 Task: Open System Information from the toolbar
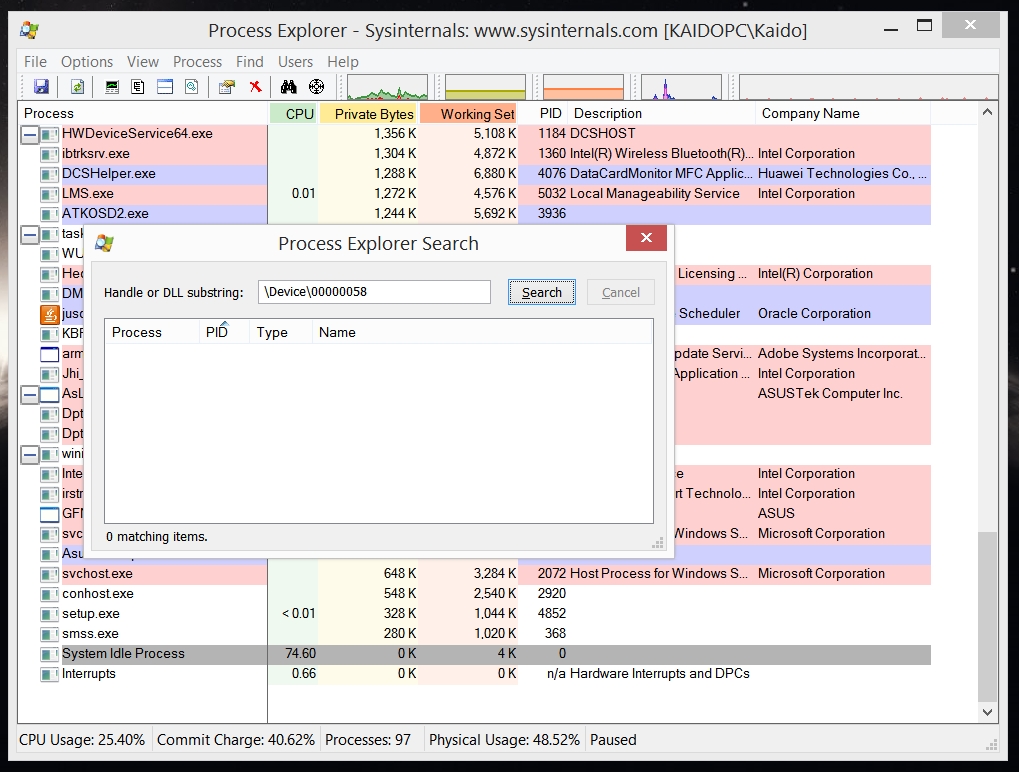112,86
